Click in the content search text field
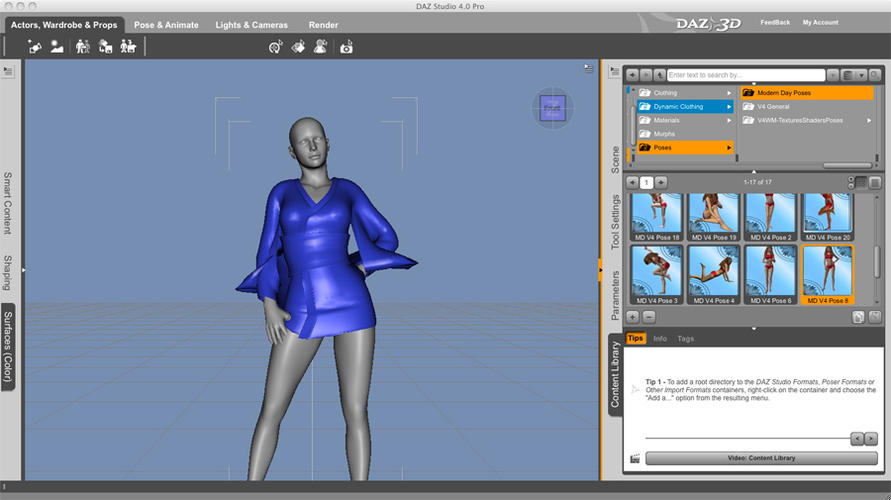 (x=746, y=75)
